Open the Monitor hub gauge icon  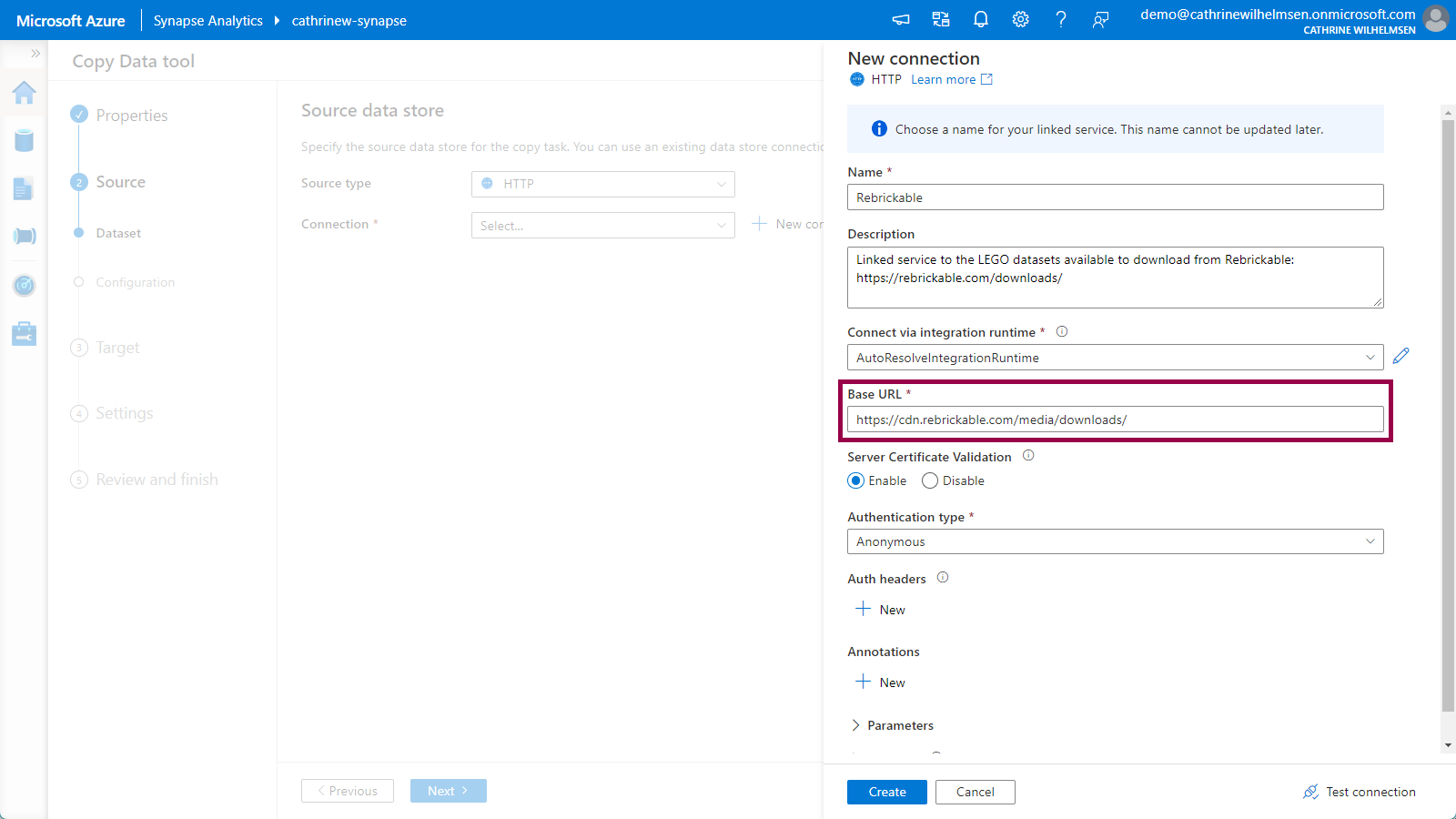click(25, 286)
